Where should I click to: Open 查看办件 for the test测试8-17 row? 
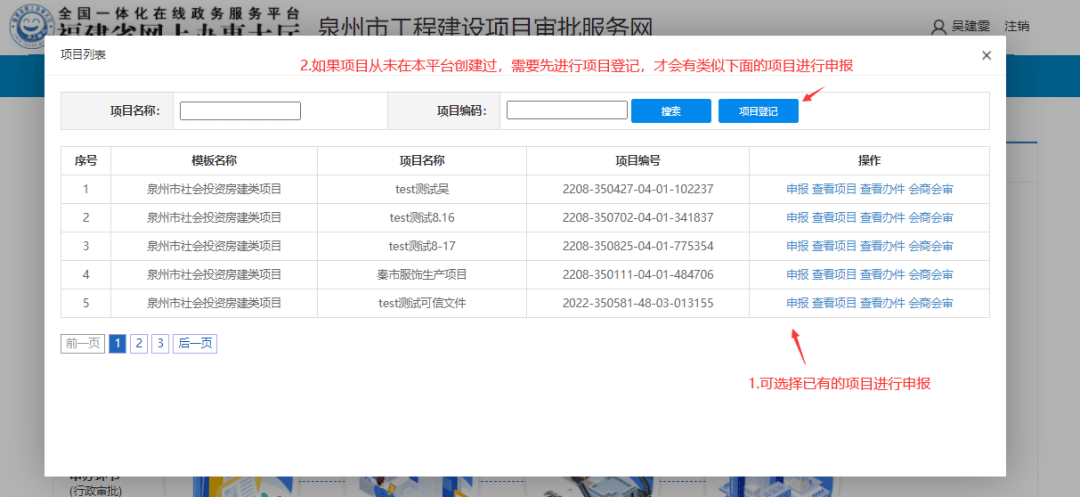point(882,246)
